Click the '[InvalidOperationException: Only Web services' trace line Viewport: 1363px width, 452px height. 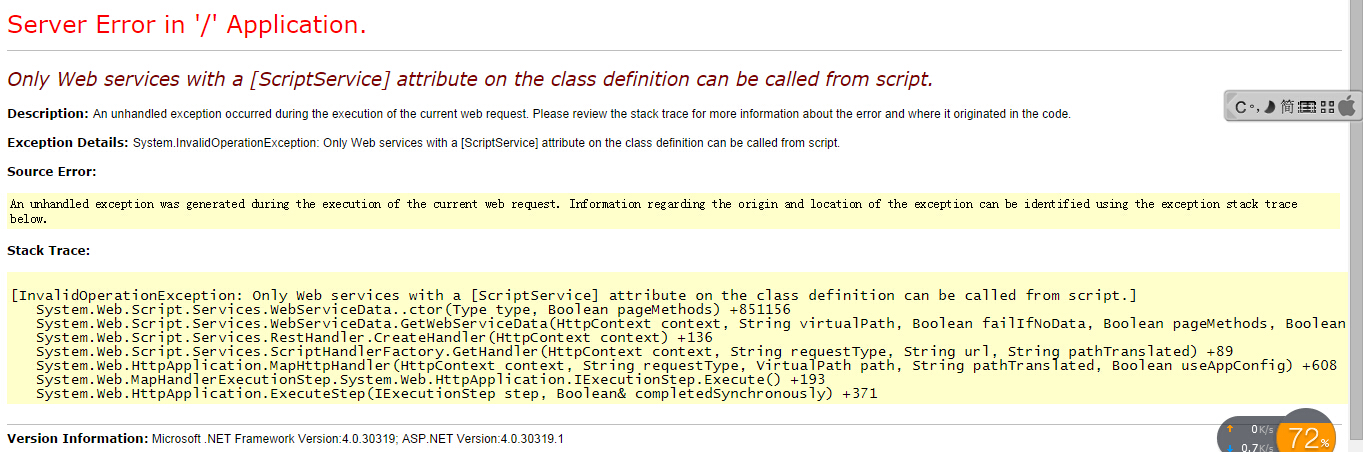574,295
